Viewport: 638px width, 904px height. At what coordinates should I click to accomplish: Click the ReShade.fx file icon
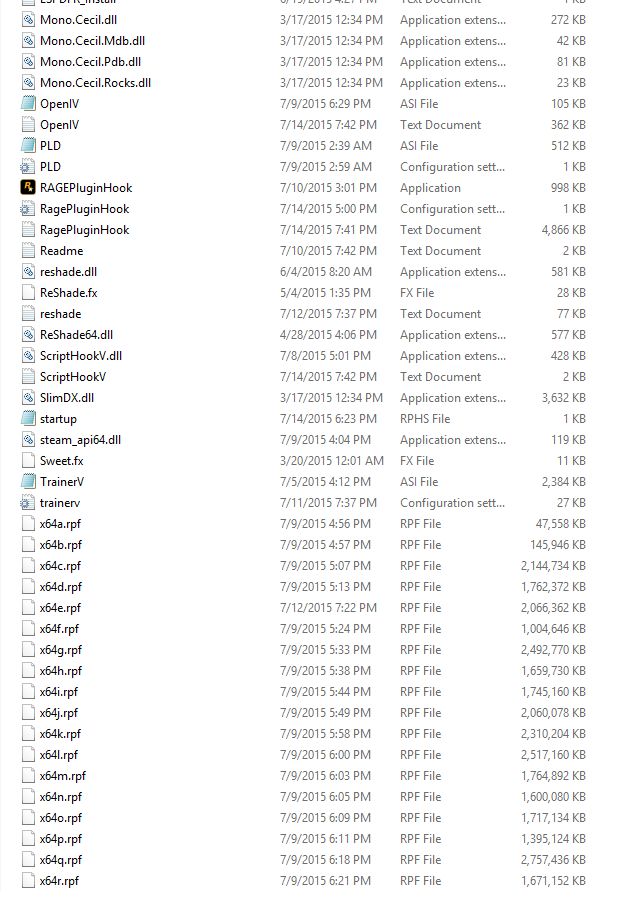tap(28, 293)
